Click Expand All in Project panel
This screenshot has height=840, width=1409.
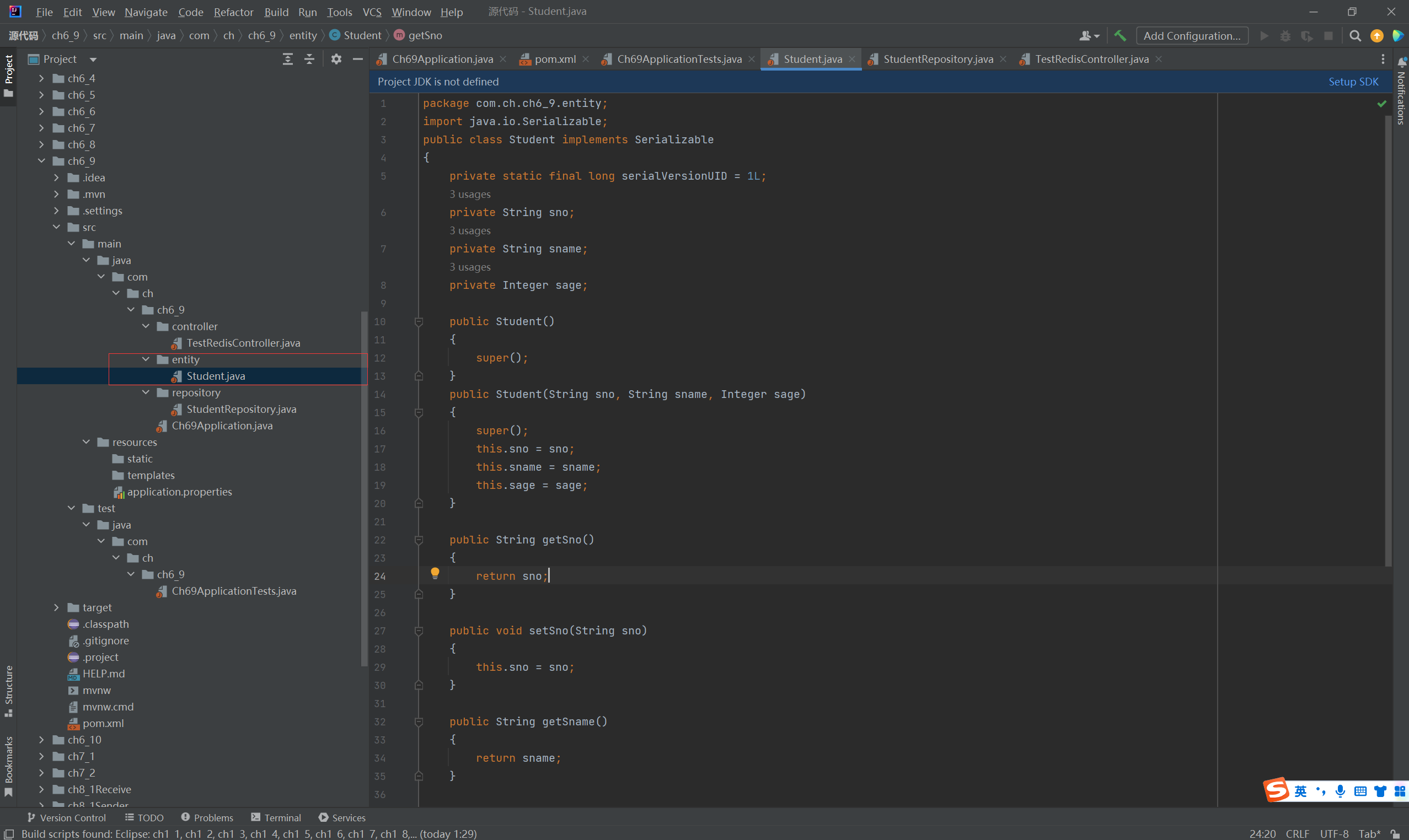[x=288, y=59]
